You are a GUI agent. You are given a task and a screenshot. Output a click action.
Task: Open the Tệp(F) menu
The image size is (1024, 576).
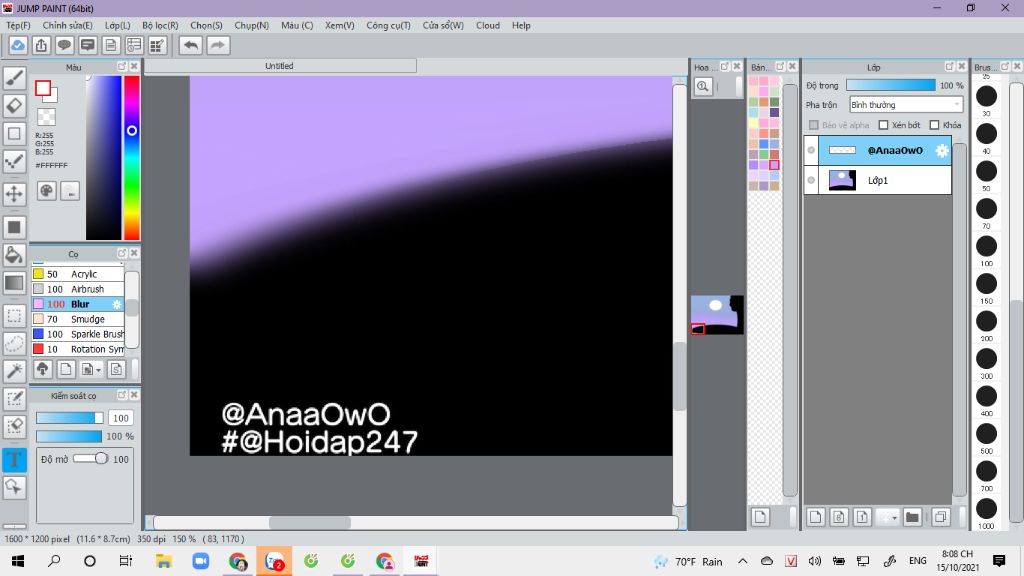(18, 25)
